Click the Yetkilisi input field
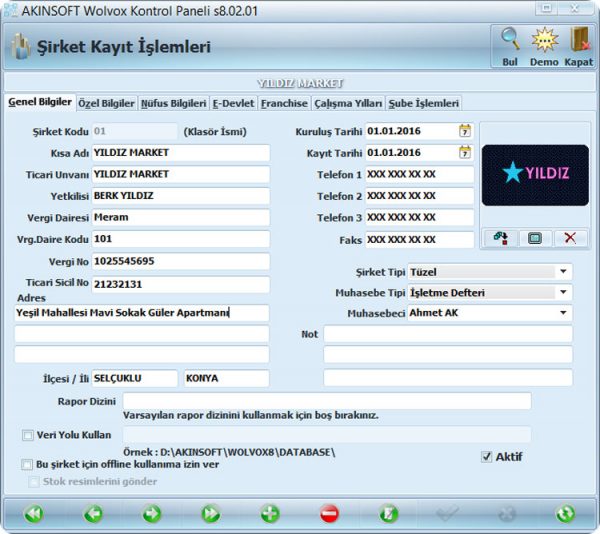The width and height of the screenshot is (600, 534). (181, 196)
